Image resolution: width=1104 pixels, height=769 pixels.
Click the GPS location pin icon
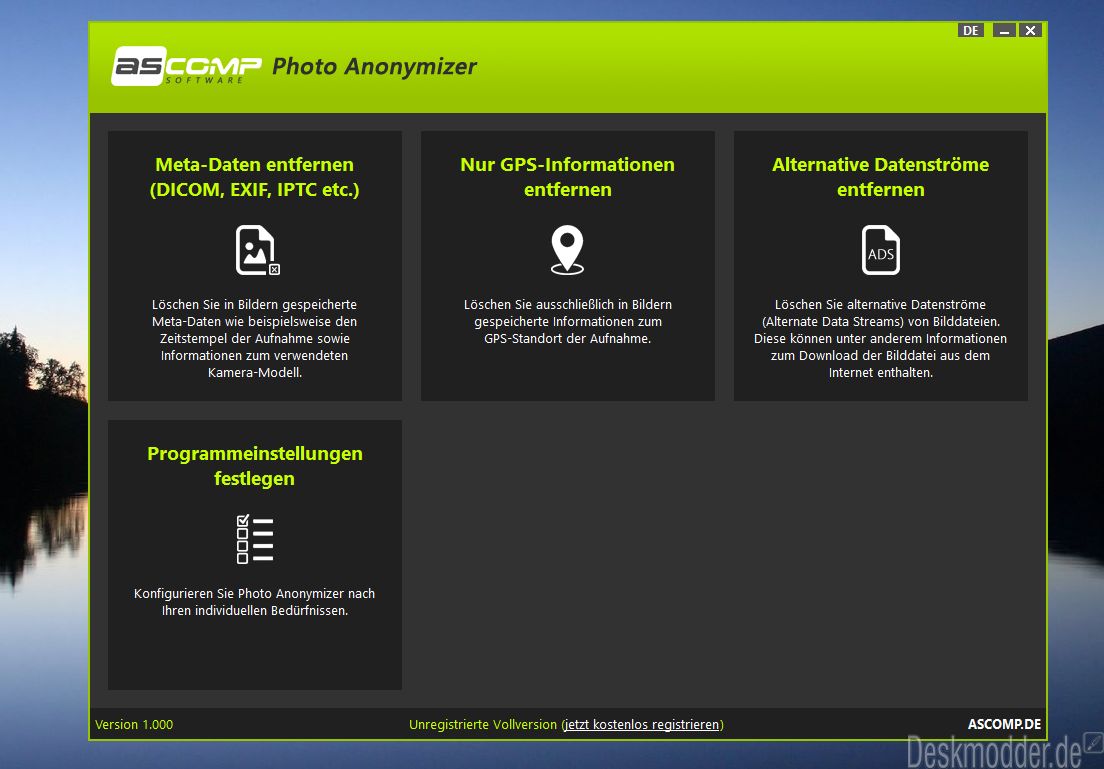567,250
